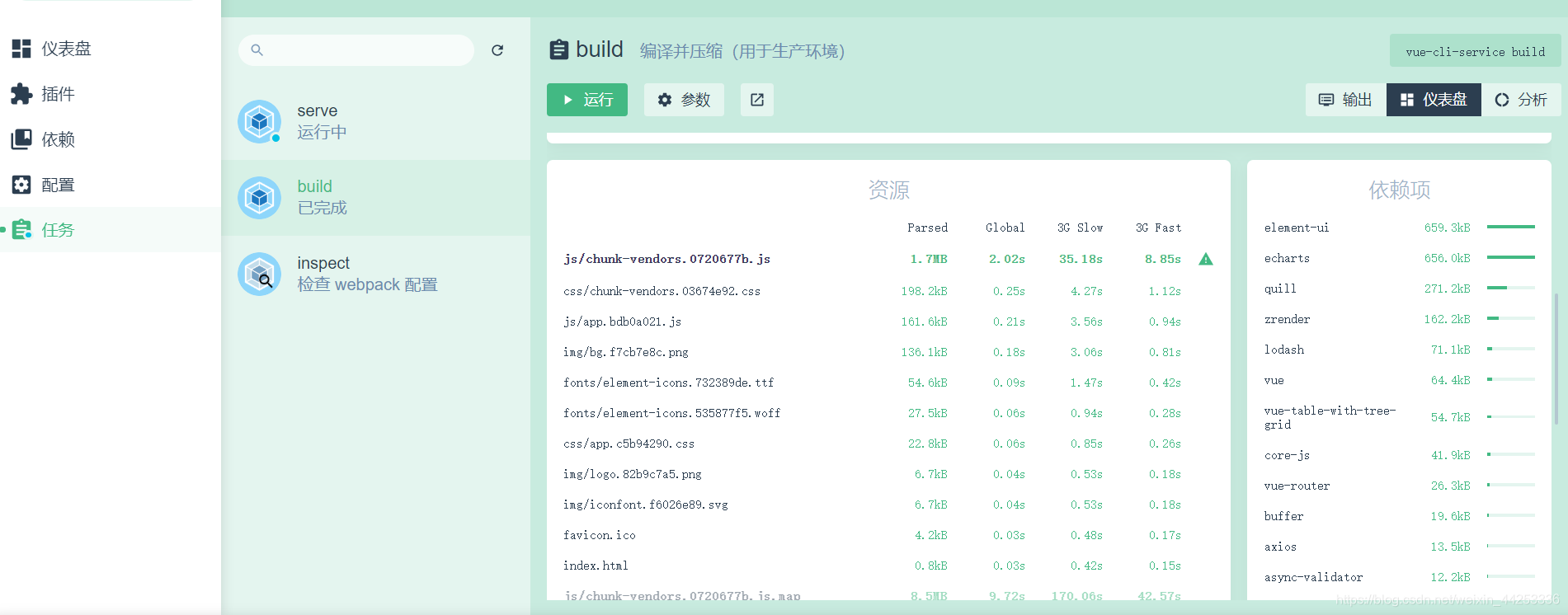Click the zrender size progress bar
Screen dimensions: 1568x615
tap(1511, 318)
